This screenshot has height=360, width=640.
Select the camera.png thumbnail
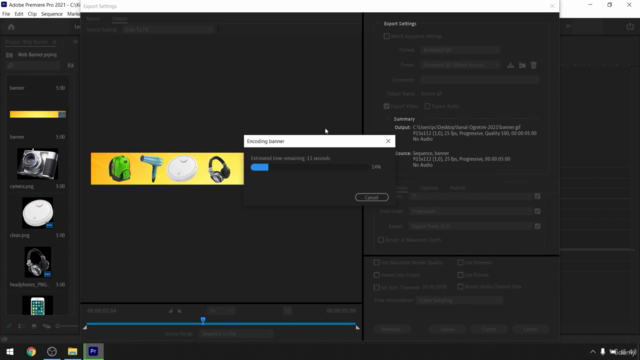point(38,164)
